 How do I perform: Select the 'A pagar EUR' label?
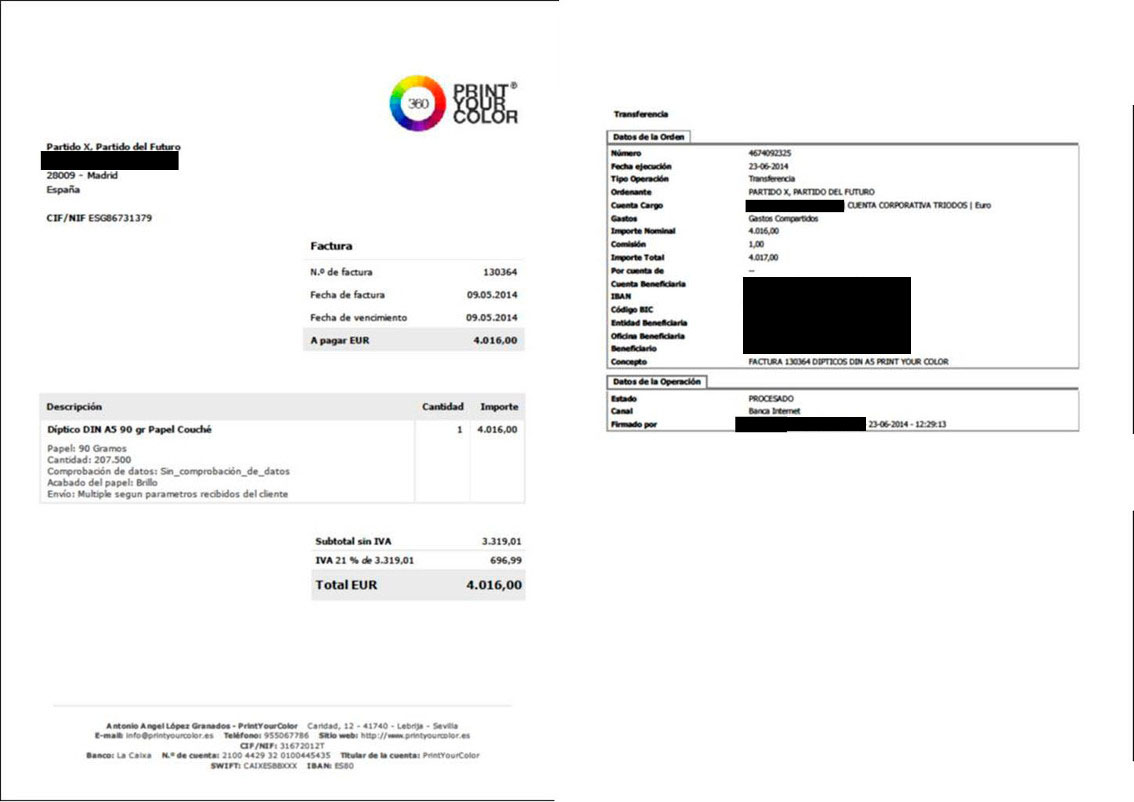pos(340,340)
